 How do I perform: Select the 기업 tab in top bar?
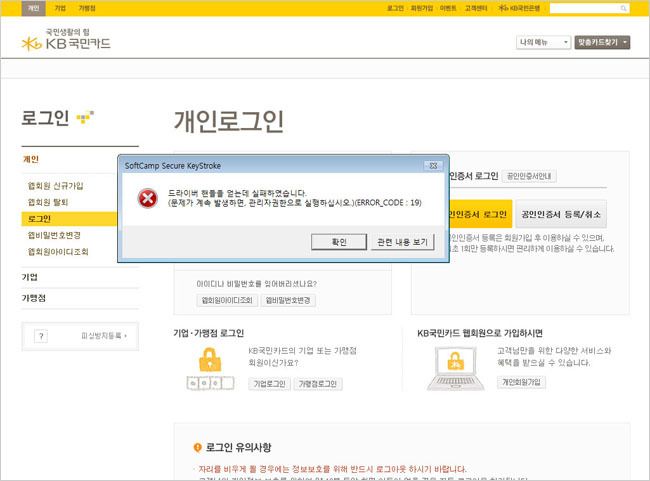pyautogui.click(x=60, y=8)
